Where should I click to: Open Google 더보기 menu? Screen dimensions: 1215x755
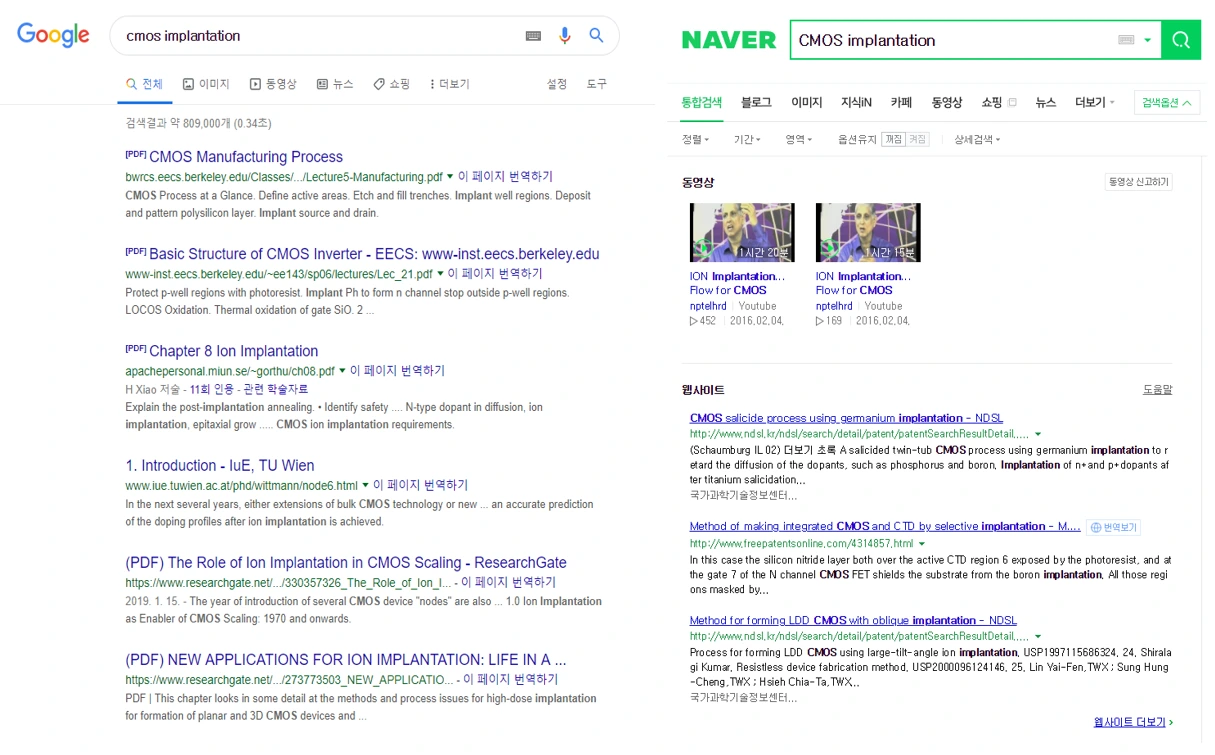coord(450,84)
